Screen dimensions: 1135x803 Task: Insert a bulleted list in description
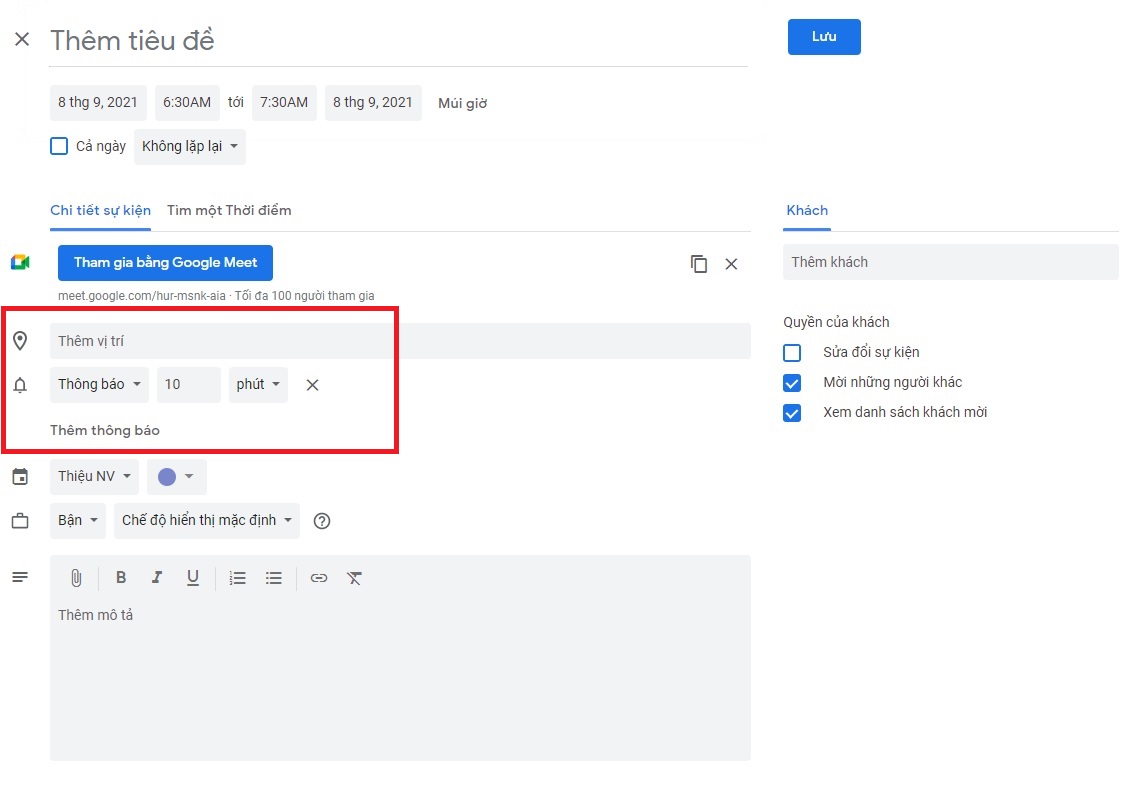274,578
